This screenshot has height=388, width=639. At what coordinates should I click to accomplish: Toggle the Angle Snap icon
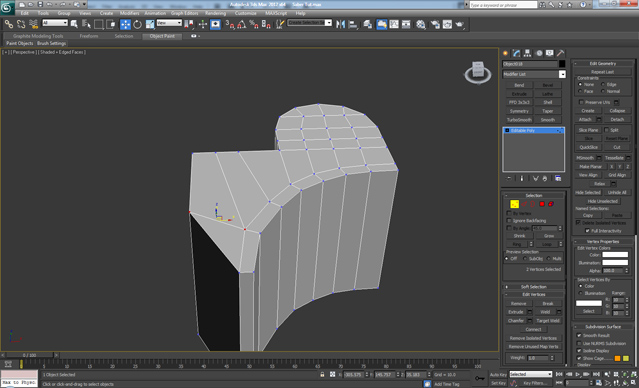tap(242, 24)
